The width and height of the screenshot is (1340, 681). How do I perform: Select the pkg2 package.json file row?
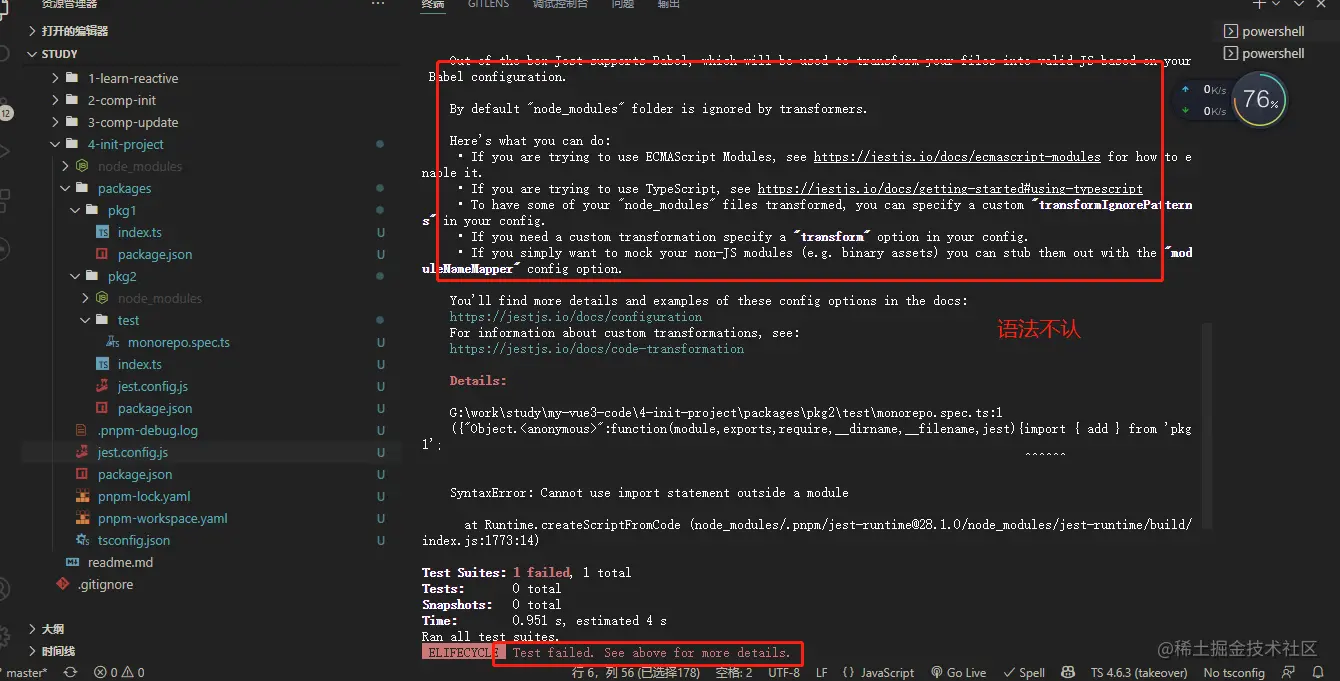pos(211,408)
